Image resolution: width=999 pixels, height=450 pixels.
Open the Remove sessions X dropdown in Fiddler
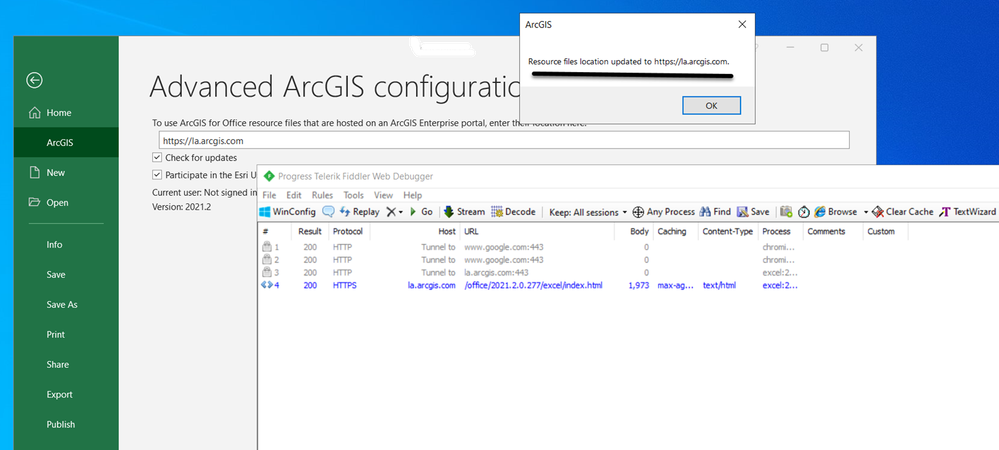click(394, 212)
